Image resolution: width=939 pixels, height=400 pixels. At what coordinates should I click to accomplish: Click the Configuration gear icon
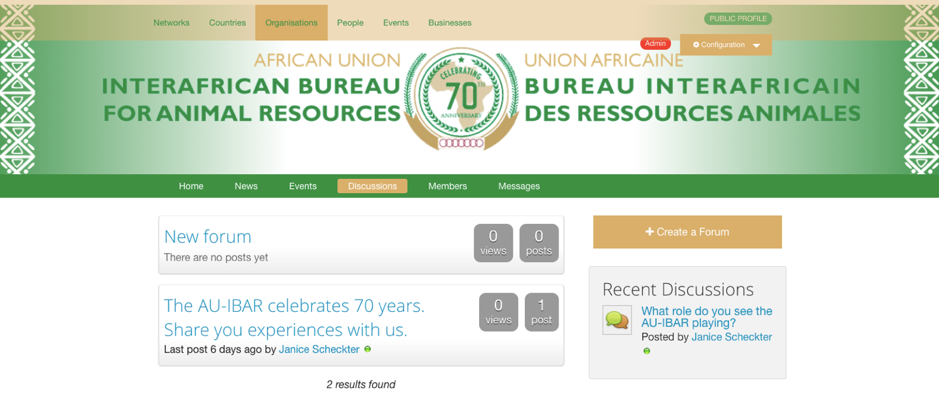point(696,45)
